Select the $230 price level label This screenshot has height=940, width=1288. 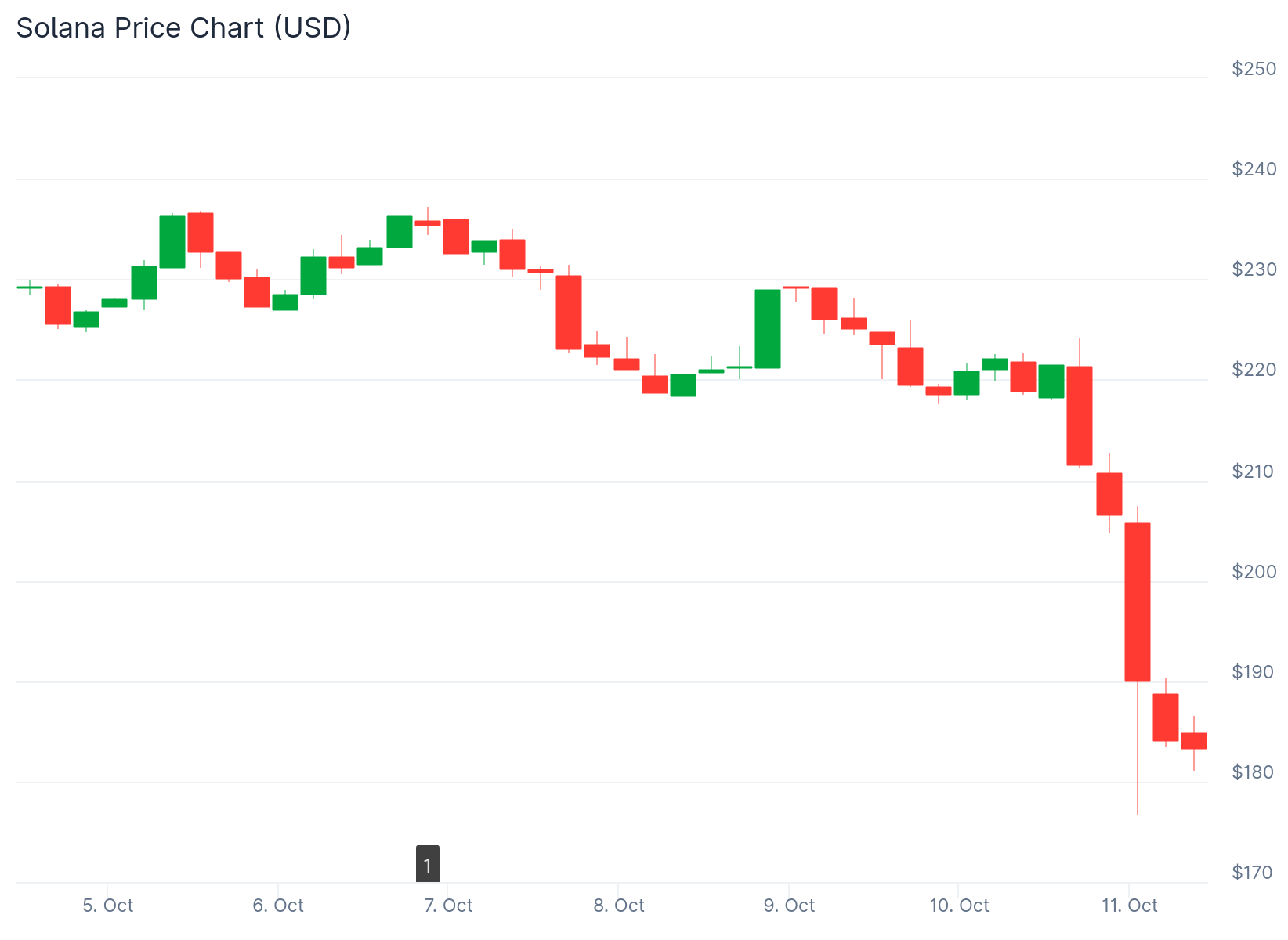click(x=1254, y=269)
